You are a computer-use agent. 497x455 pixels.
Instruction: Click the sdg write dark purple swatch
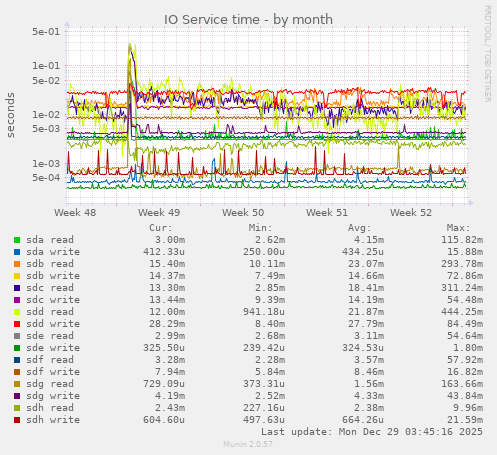click(17, 396)
